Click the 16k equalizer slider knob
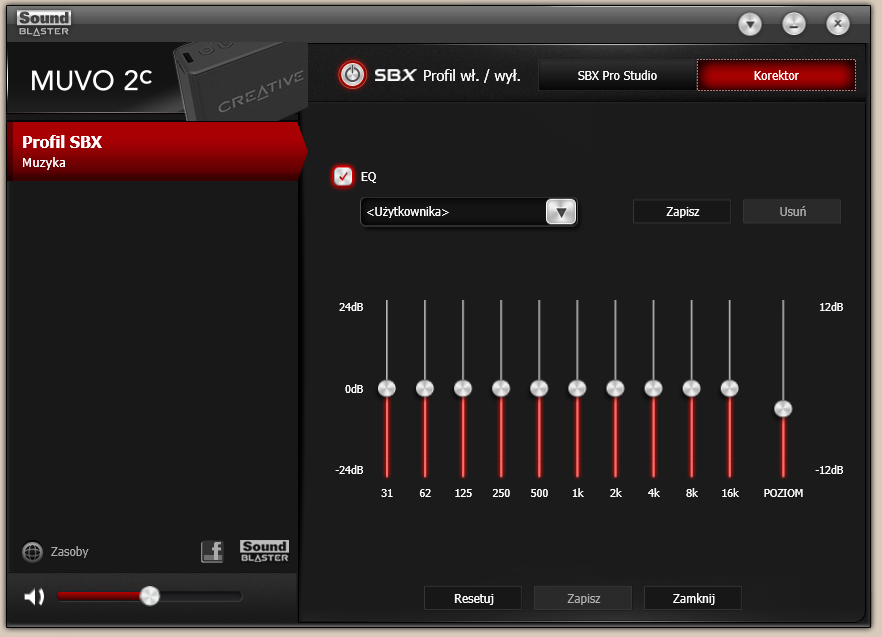 pos(730,388)
